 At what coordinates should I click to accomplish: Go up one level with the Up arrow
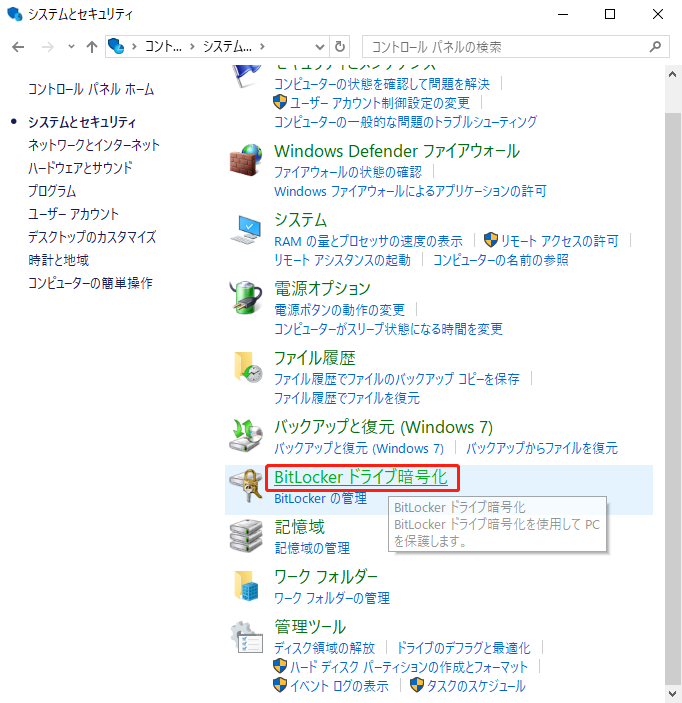pos(91,47)
